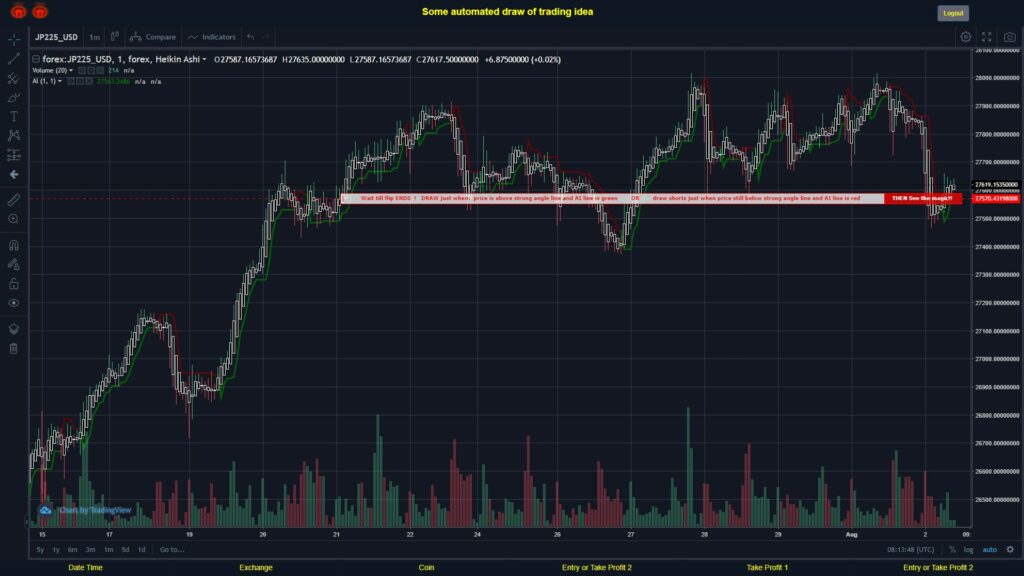Screen dimensions: 1024x576
Task: Take a chart snapshot with the camera icon
Action: (1010, 37)
